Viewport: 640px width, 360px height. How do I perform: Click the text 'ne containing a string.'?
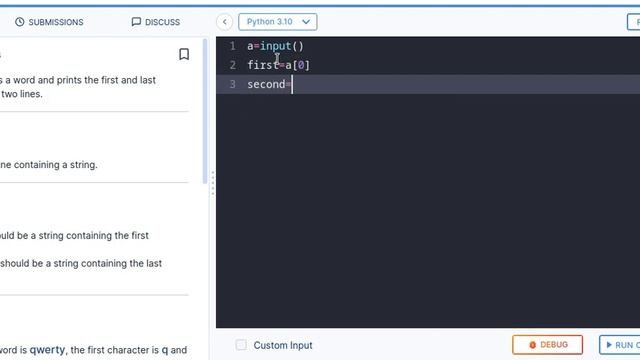click(49, 165)
